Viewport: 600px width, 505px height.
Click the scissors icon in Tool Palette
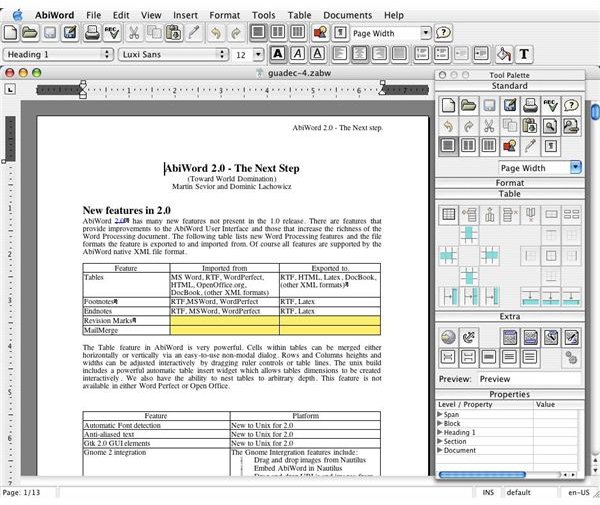click(x=489, y=126)
